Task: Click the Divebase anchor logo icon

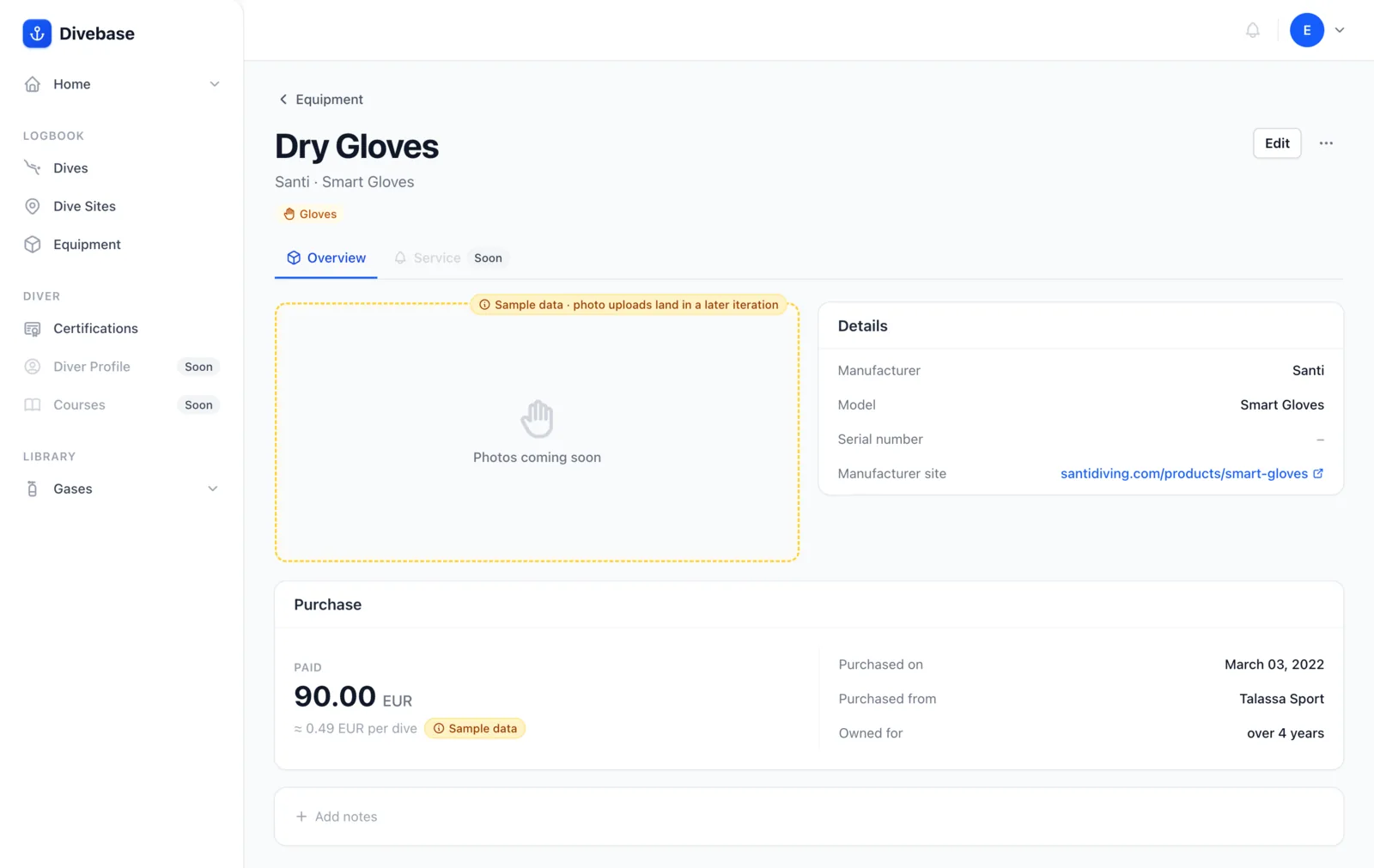Action: [x=37, y=33]
